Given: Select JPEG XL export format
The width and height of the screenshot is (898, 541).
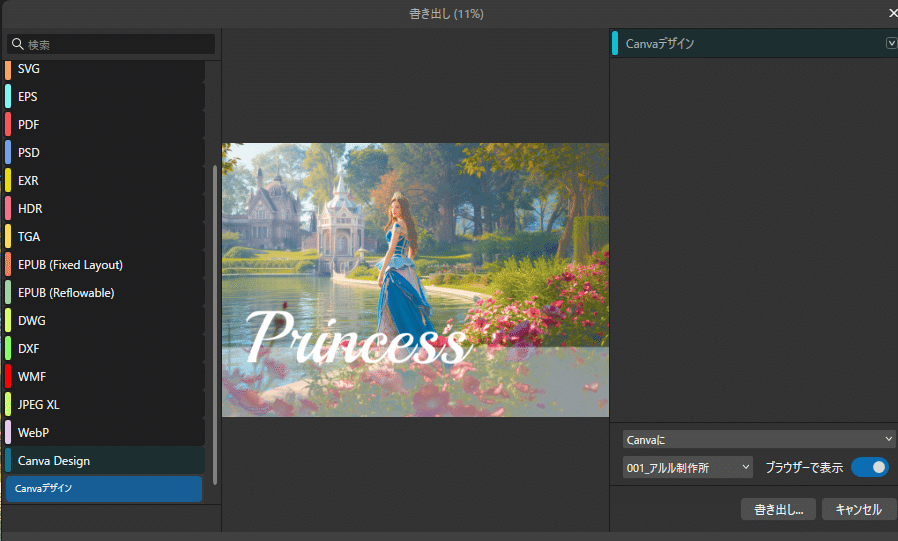Looking at the screenshot, I should (105, 405).
